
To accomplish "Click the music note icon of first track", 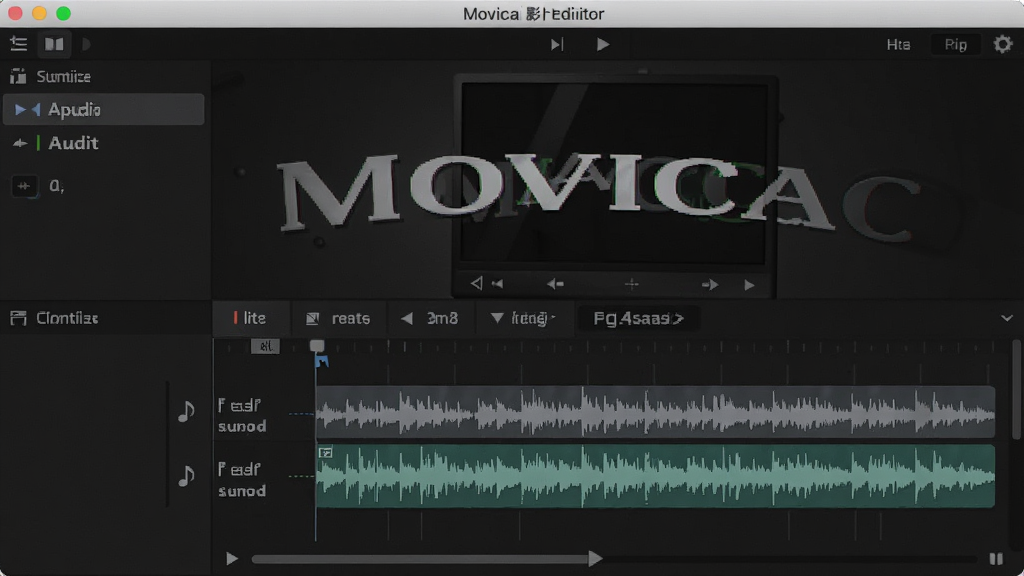I will pyautogui.click(x=186, y=411).
